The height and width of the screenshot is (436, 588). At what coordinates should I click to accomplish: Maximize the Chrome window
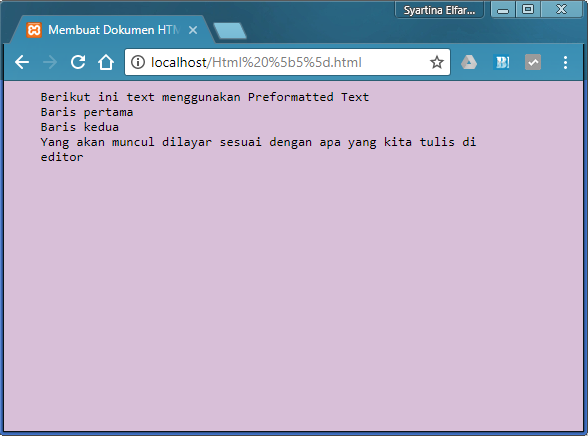[x=528, y=10]
